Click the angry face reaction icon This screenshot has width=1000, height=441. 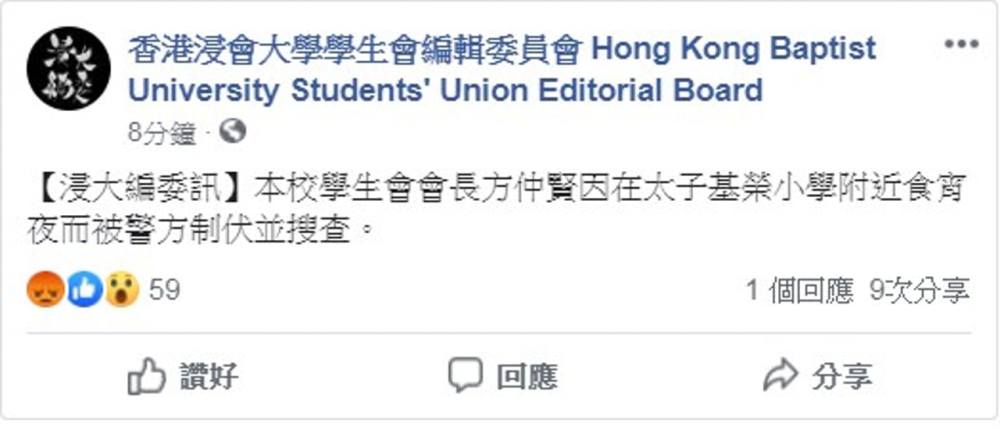(x=45, y=290)
